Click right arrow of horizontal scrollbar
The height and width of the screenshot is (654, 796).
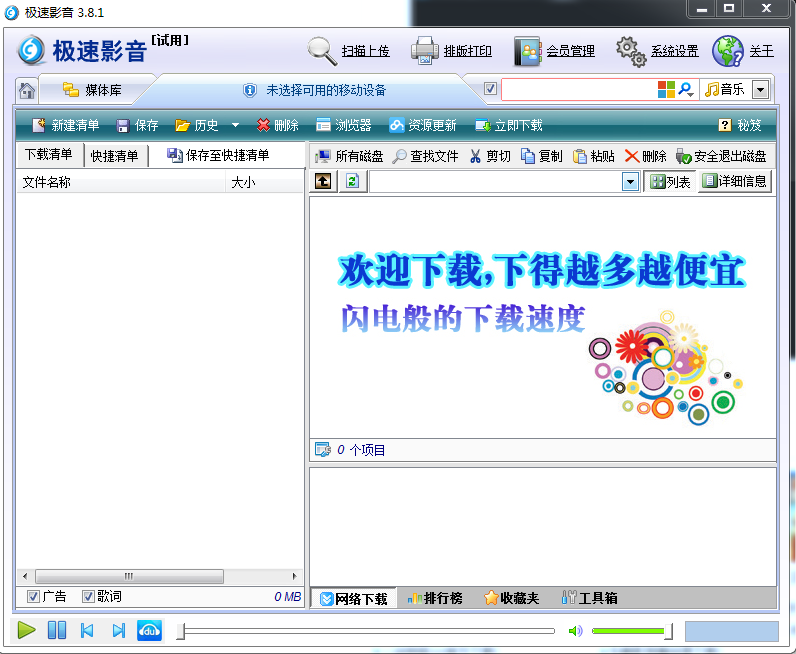click(294, 576)
